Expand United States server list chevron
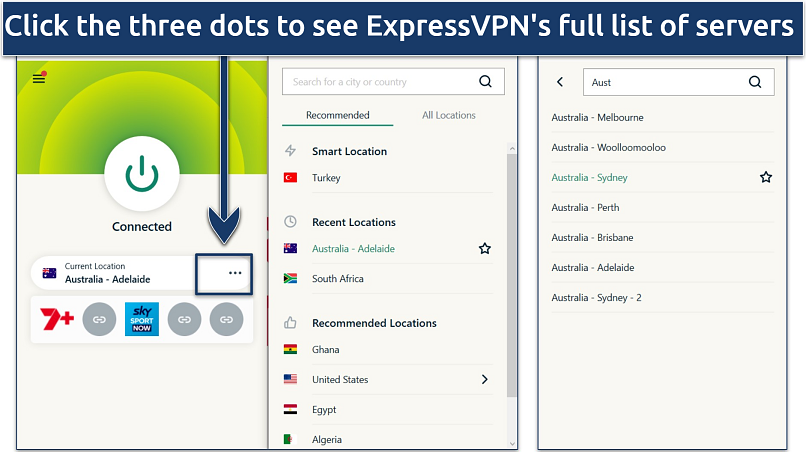 pos(485,379)
